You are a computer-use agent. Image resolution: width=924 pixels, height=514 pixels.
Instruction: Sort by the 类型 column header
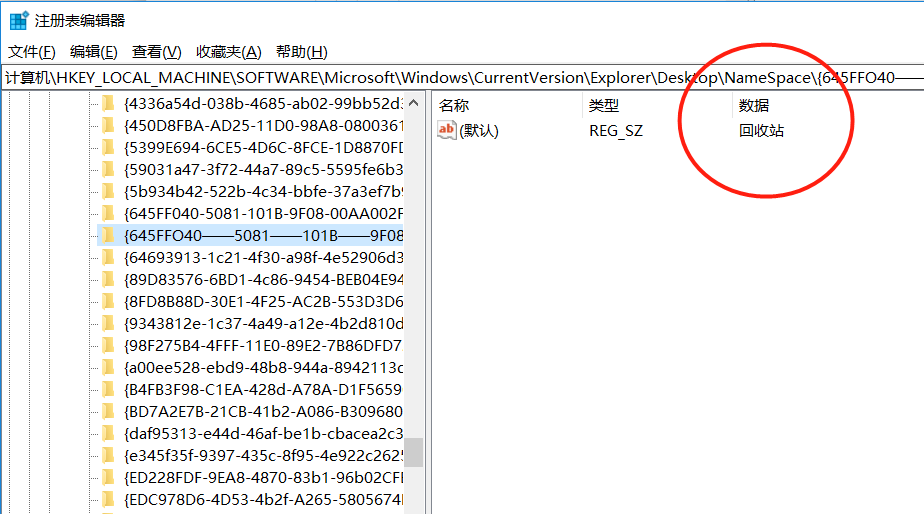603,106
